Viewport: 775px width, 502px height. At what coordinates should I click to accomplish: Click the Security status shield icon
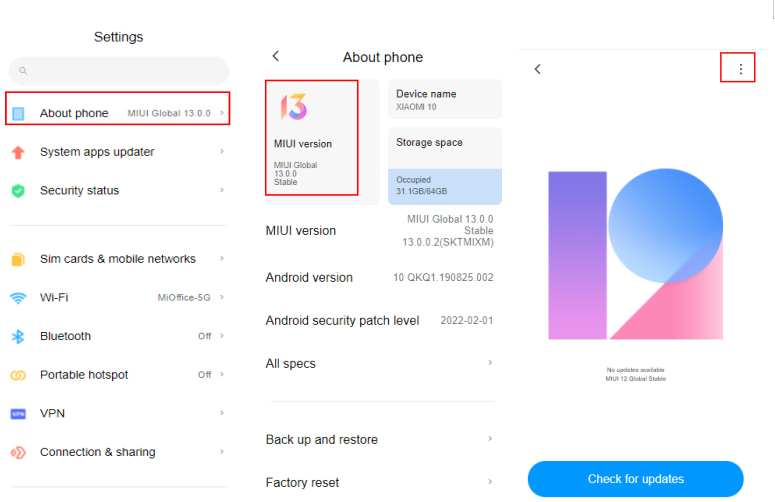(x=18, y=191)
